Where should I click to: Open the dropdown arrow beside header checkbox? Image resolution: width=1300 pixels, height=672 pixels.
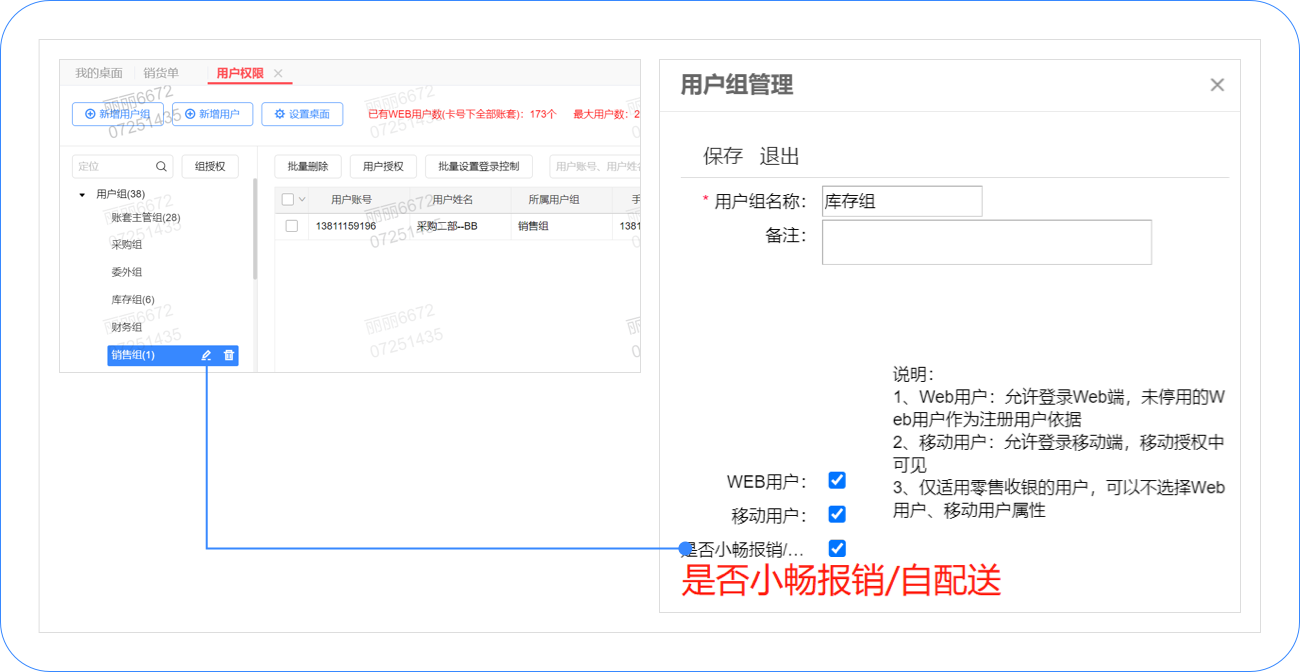[x=302, y=199]
